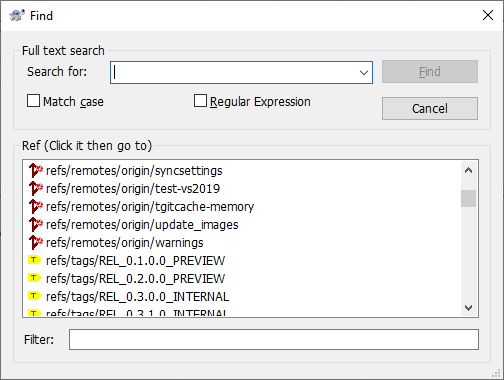Select refs/tags/REL_0.1.0.0_PREVIEW

[x=135, y=261]
